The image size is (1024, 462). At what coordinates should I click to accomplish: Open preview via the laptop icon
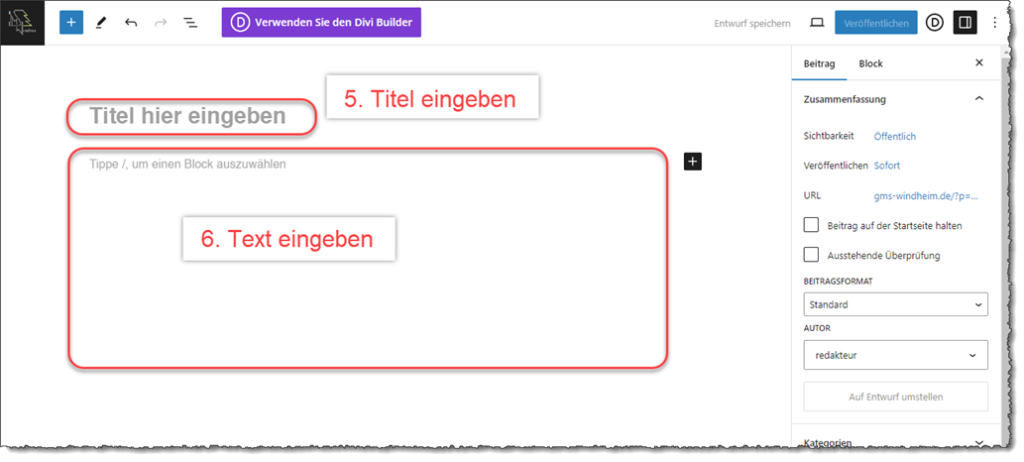[817, 23]
